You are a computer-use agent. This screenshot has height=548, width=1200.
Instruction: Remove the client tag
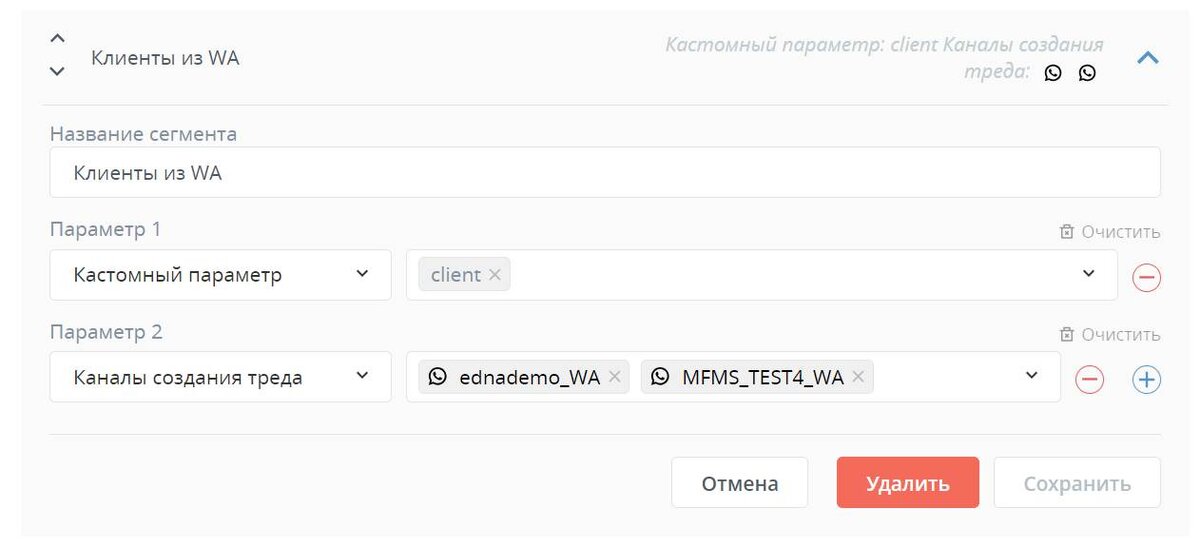click(495, 275)
